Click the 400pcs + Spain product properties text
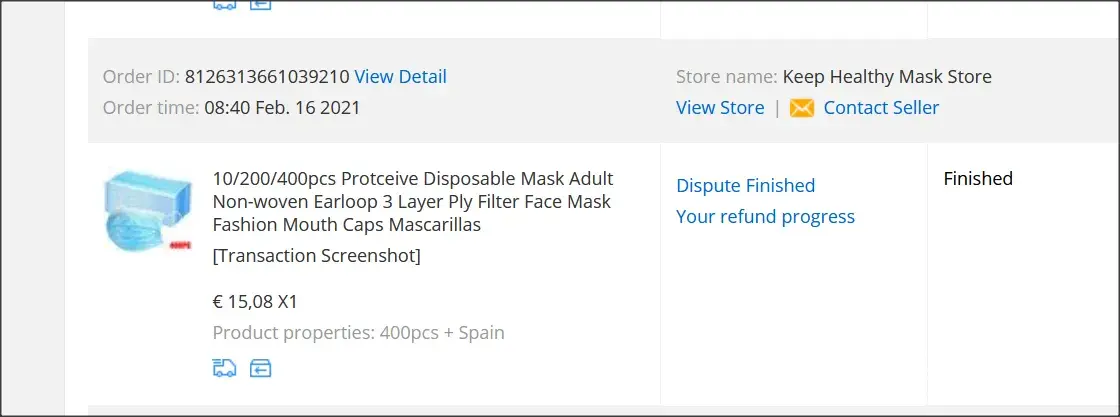The image size is (1120, 417). [x=442, y=333]
